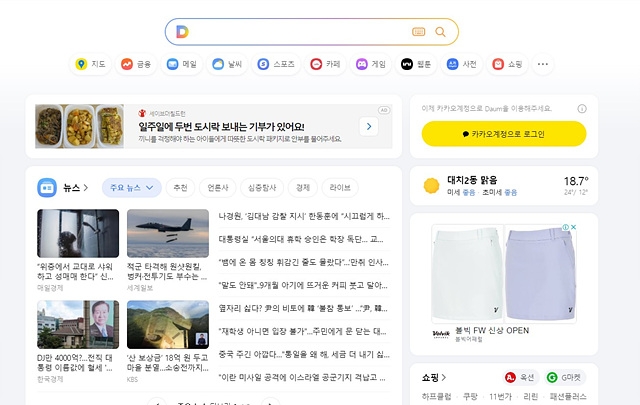Open the 뉴스 section arrow link
This screenshot has width=640, height=405.
(86, 187)
